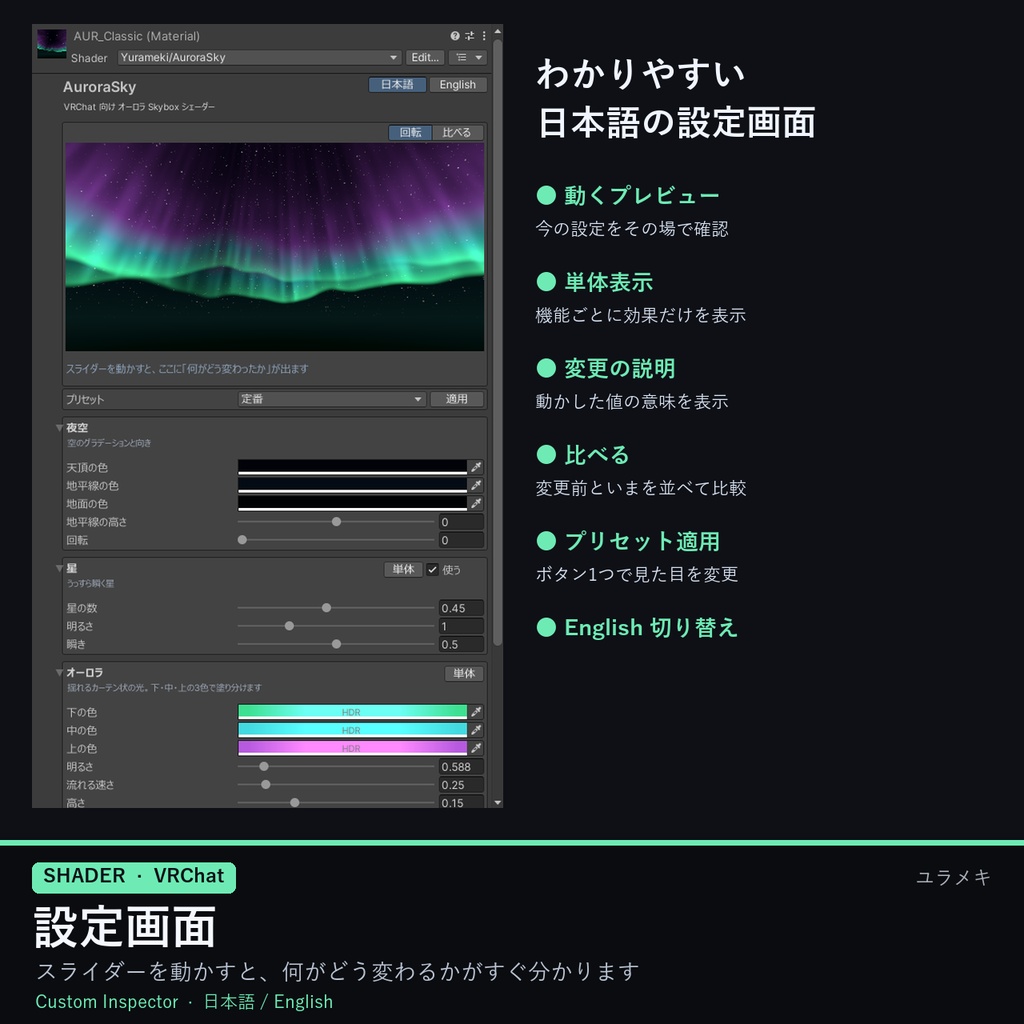Open the プリセット dropdown showing 定番
The width and height of the screenshot is (1024, 1024).
tap(332, 399)
